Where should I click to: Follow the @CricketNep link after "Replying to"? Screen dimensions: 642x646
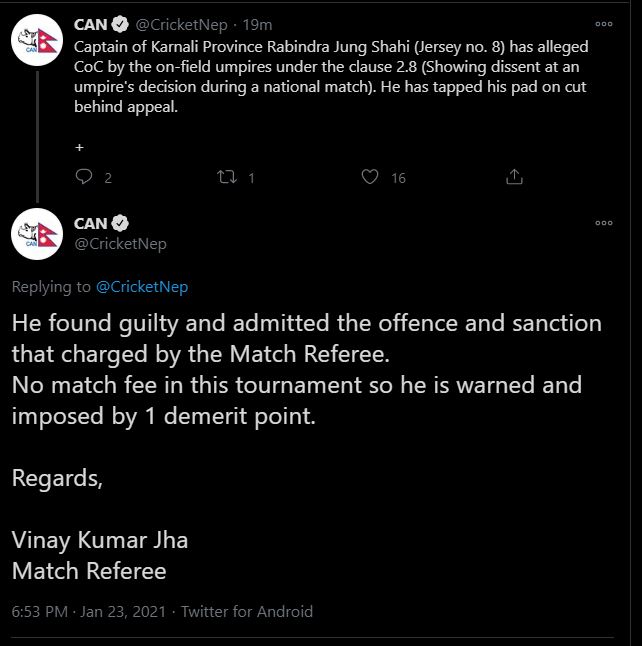click(x=142, y=287)
